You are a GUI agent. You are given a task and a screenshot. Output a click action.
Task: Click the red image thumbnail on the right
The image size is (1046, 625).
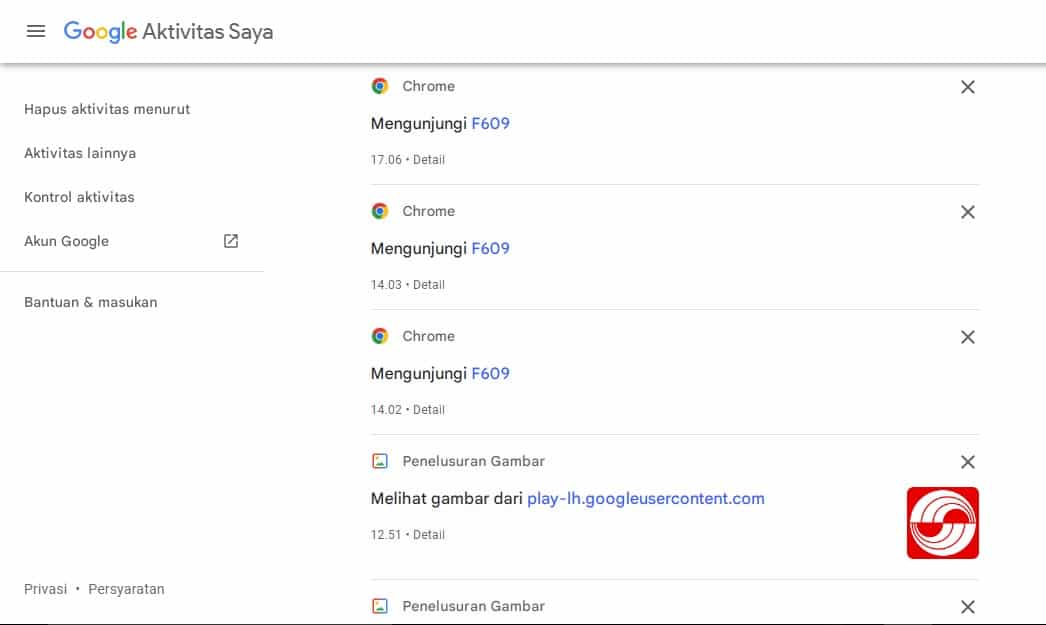click(942, 522)
